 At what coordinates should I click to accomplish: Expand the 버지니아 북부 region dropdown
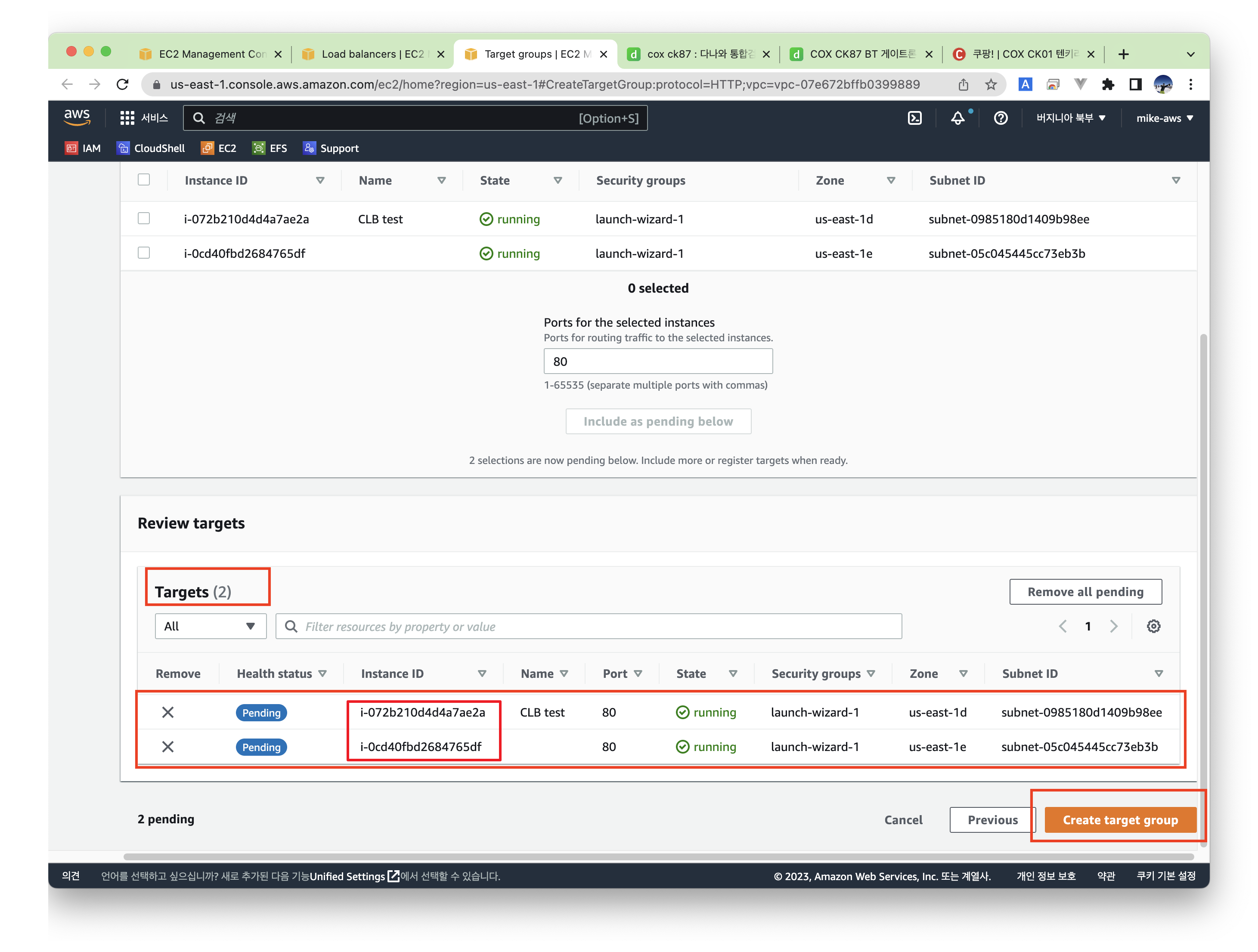click(x=1070, y=118)
